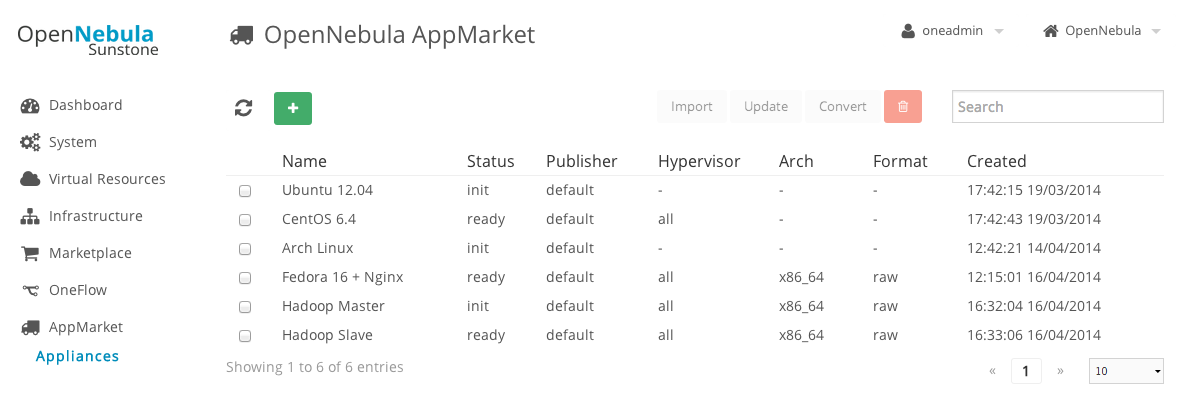This screenshot has height=413, width=1182.
Task: Tick the Hadoop Master checkbox
Action: point(245,307)
